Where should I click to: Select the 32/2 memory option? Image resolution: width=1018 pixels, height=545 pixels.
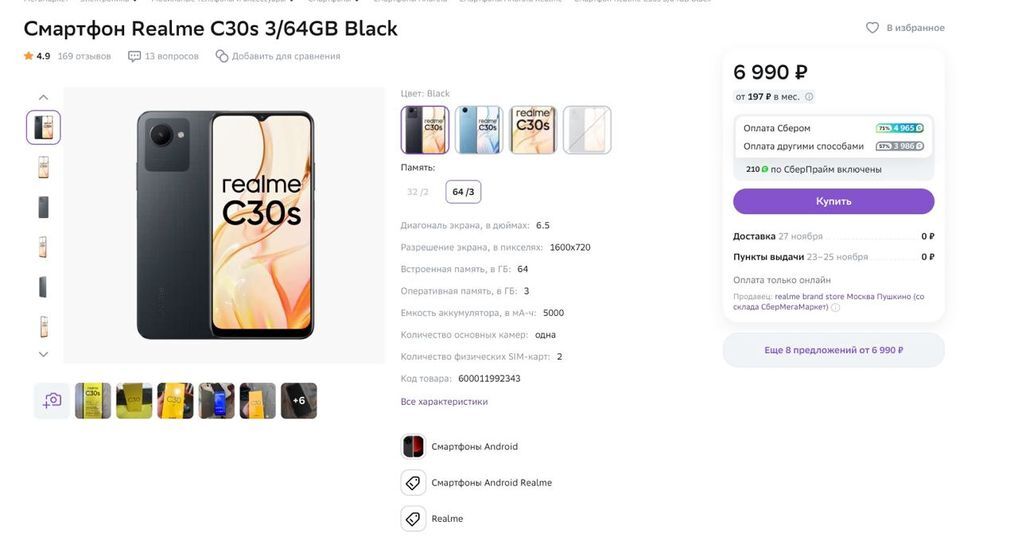418,192
